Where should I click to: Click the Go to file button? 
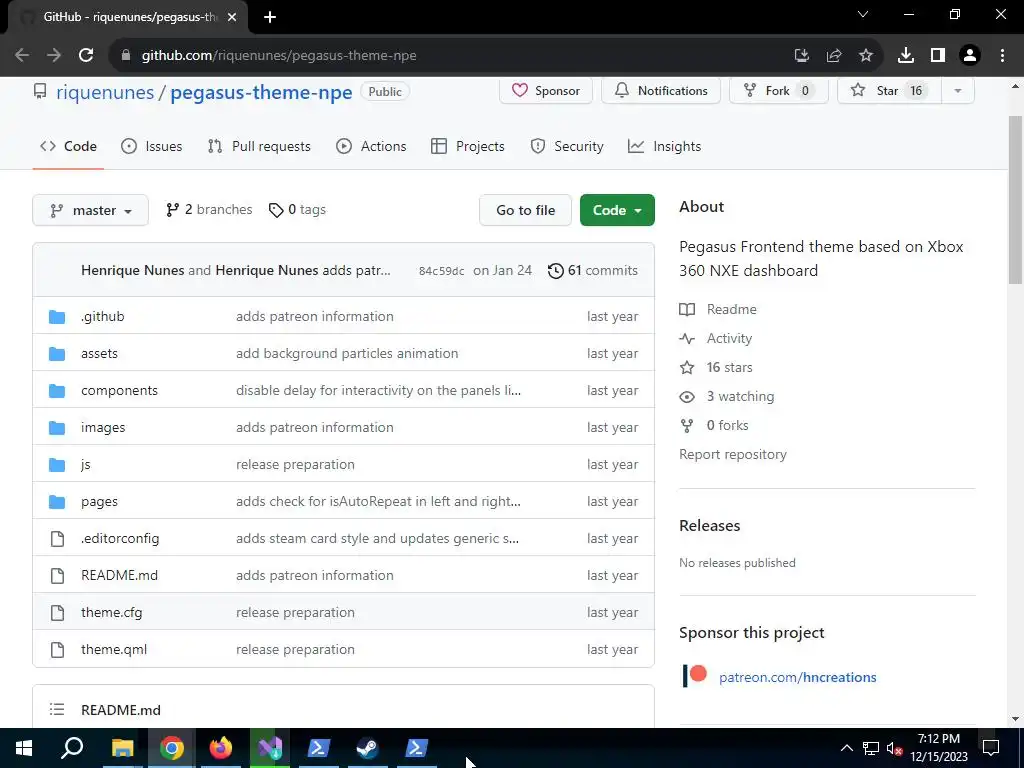(525, 210)
